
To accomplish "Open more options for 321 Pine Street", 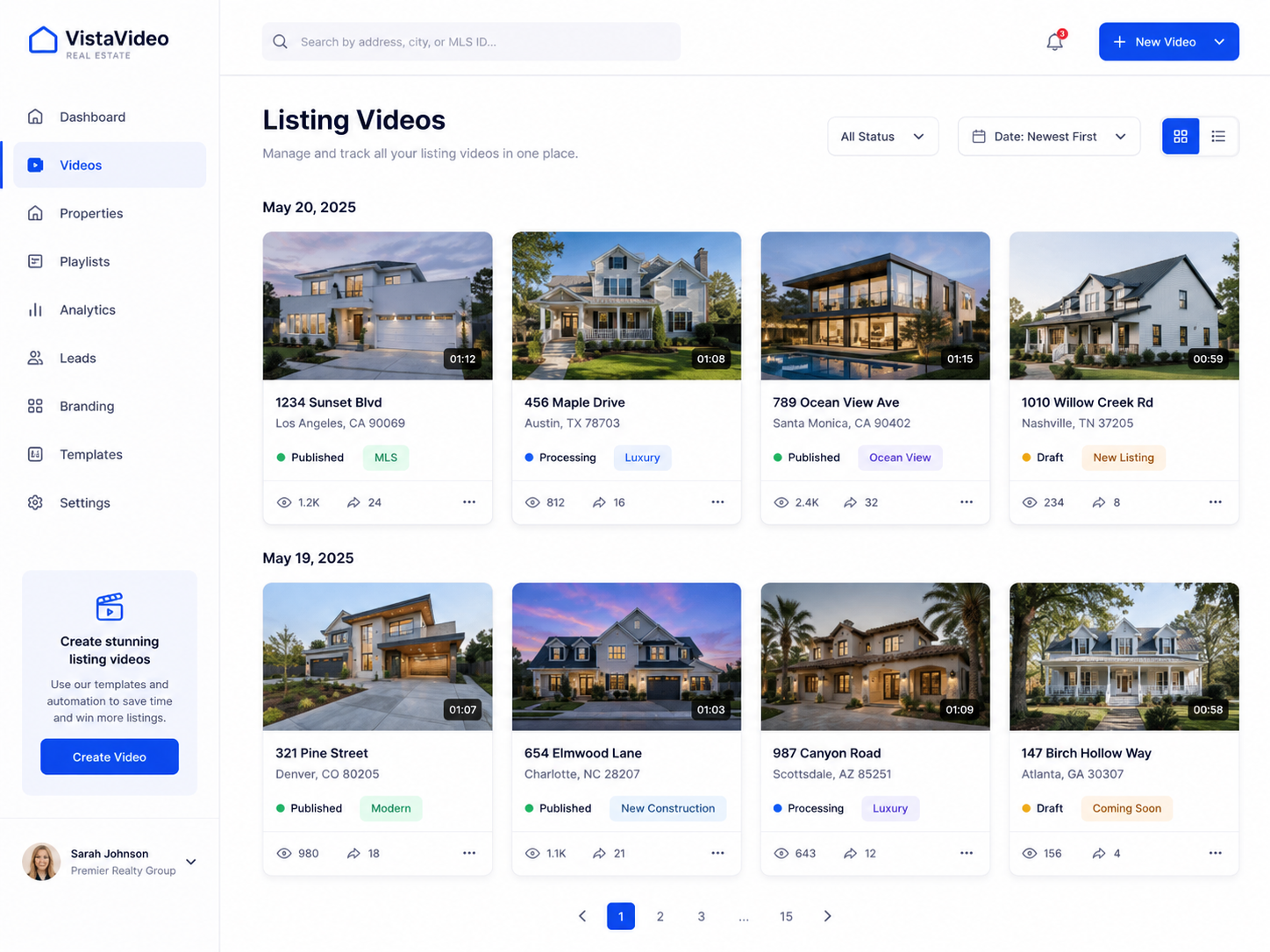I will pyautogui.click(x=469, y=853).
